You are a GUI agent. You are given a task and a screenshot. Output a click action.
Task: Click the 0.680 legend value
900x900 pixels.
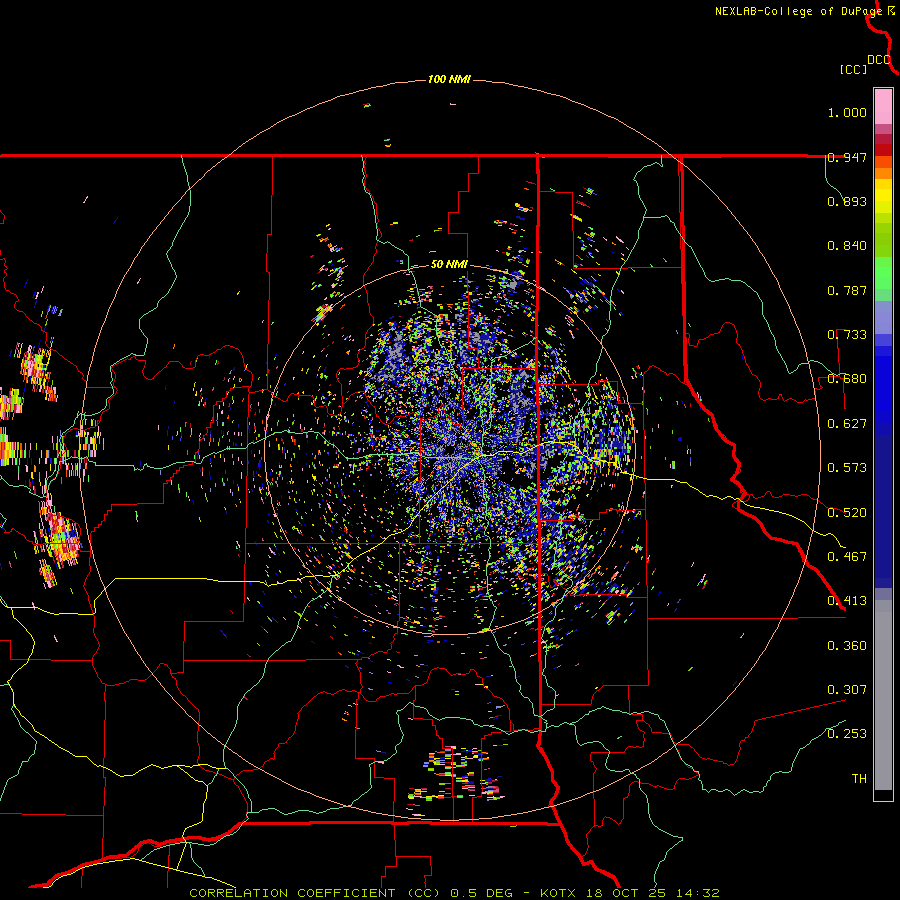point(847,379)
